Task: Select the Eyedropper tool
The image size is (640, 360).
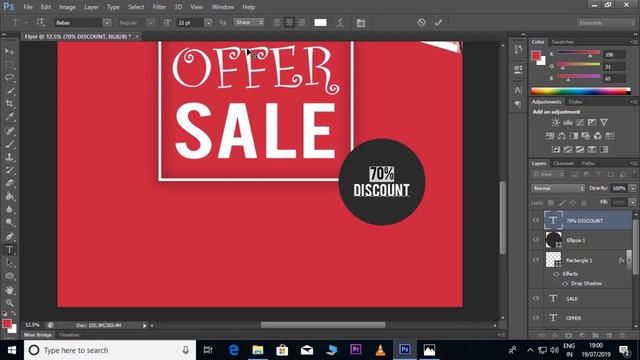Action: tap(9, 117)
